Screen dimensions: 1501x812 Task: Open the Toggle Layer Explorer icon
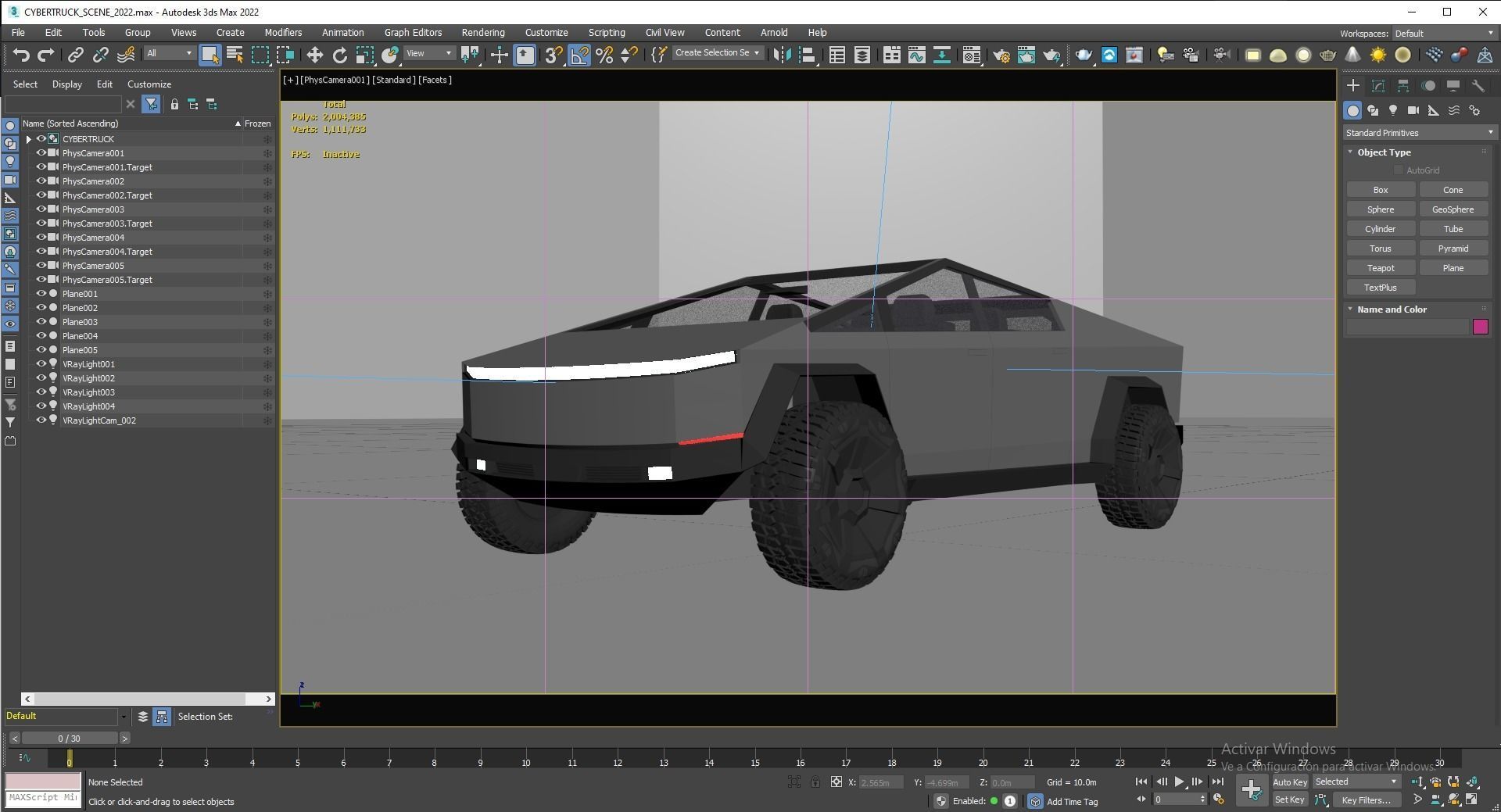tap(862, 55)
